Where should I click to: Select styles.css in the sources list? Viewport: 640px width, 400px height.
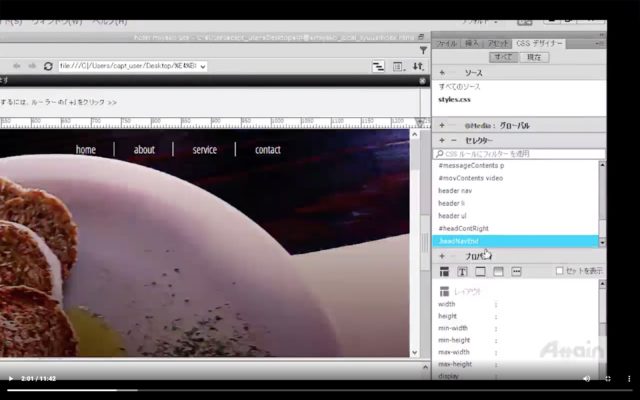pyautogui.click(x=454, y=100)
